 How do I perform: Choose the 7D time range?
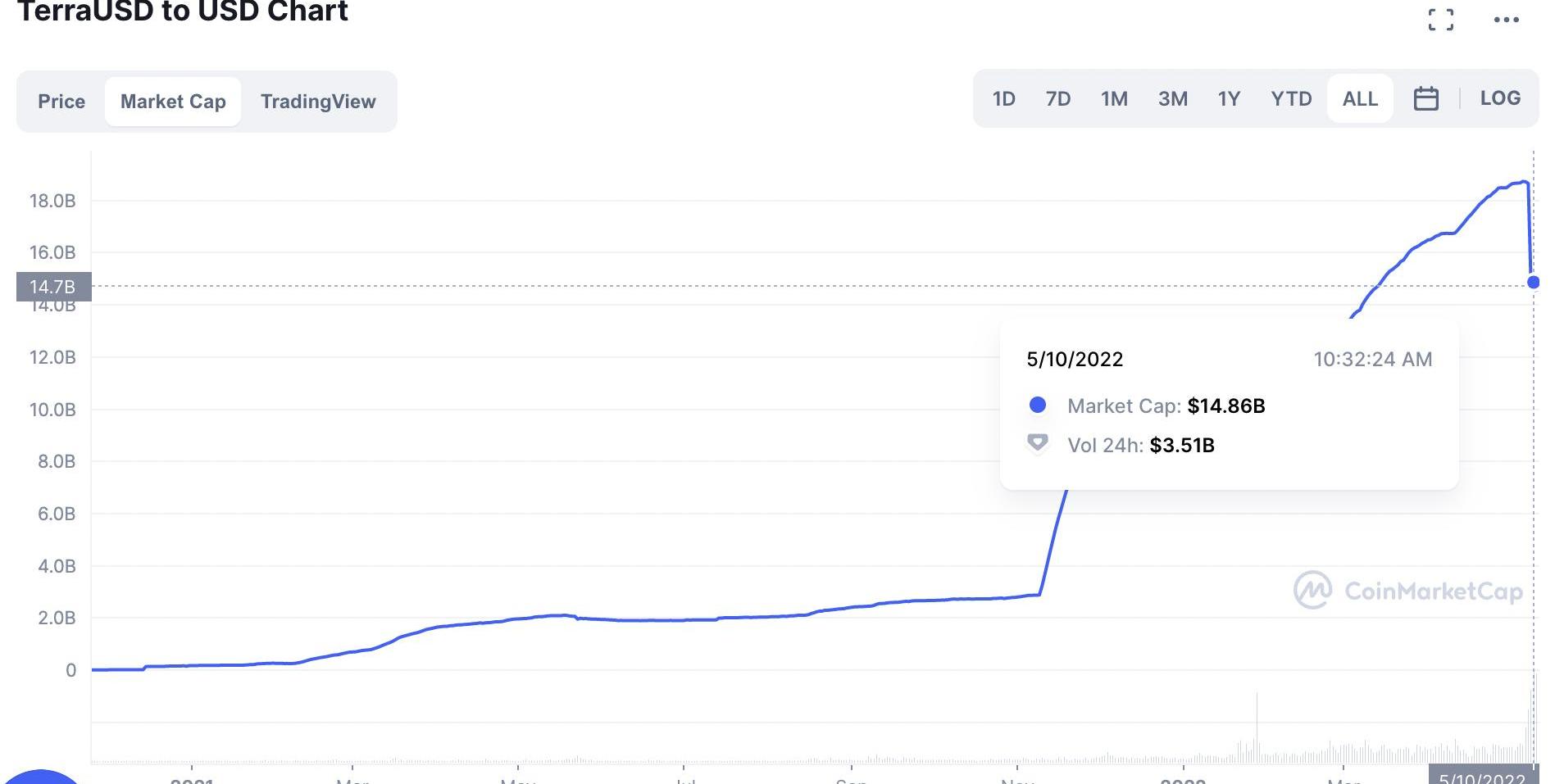pyautogui.click(x=1057, y=99)
